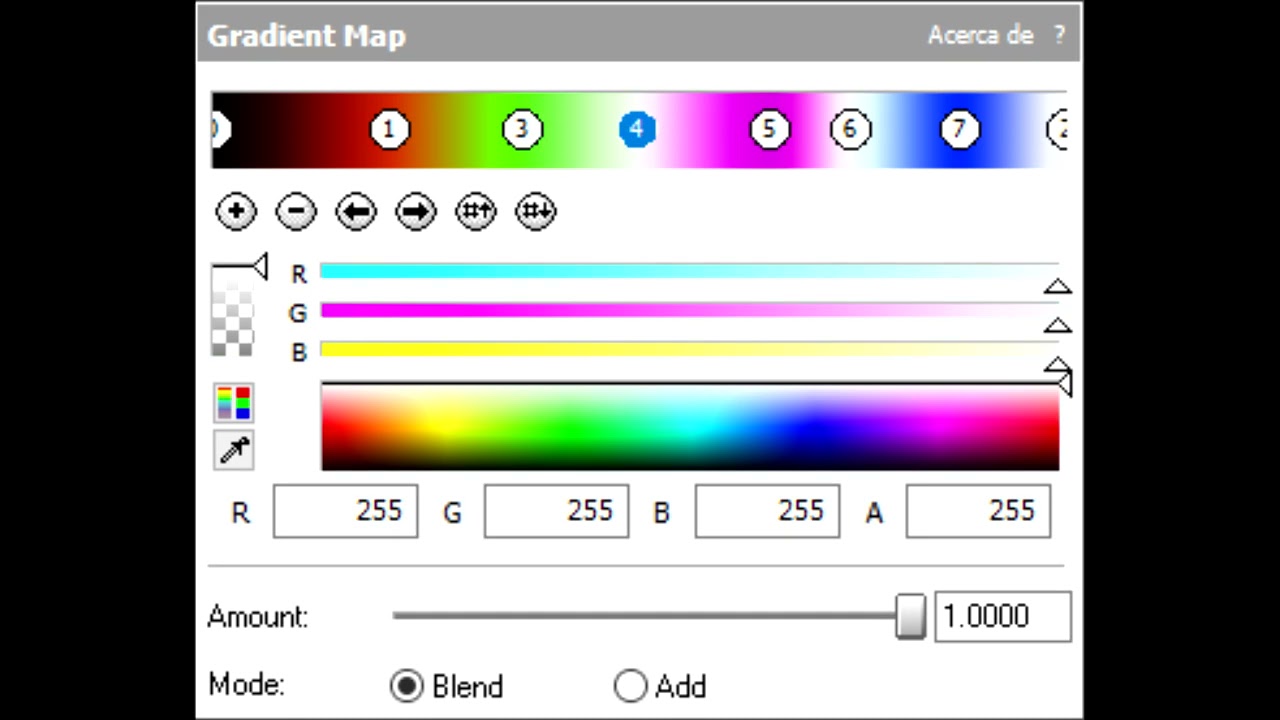Select the Blend mode radio button
This screenshot has height=720, width=1280.
pyautogui.click(x=406, y=686)
